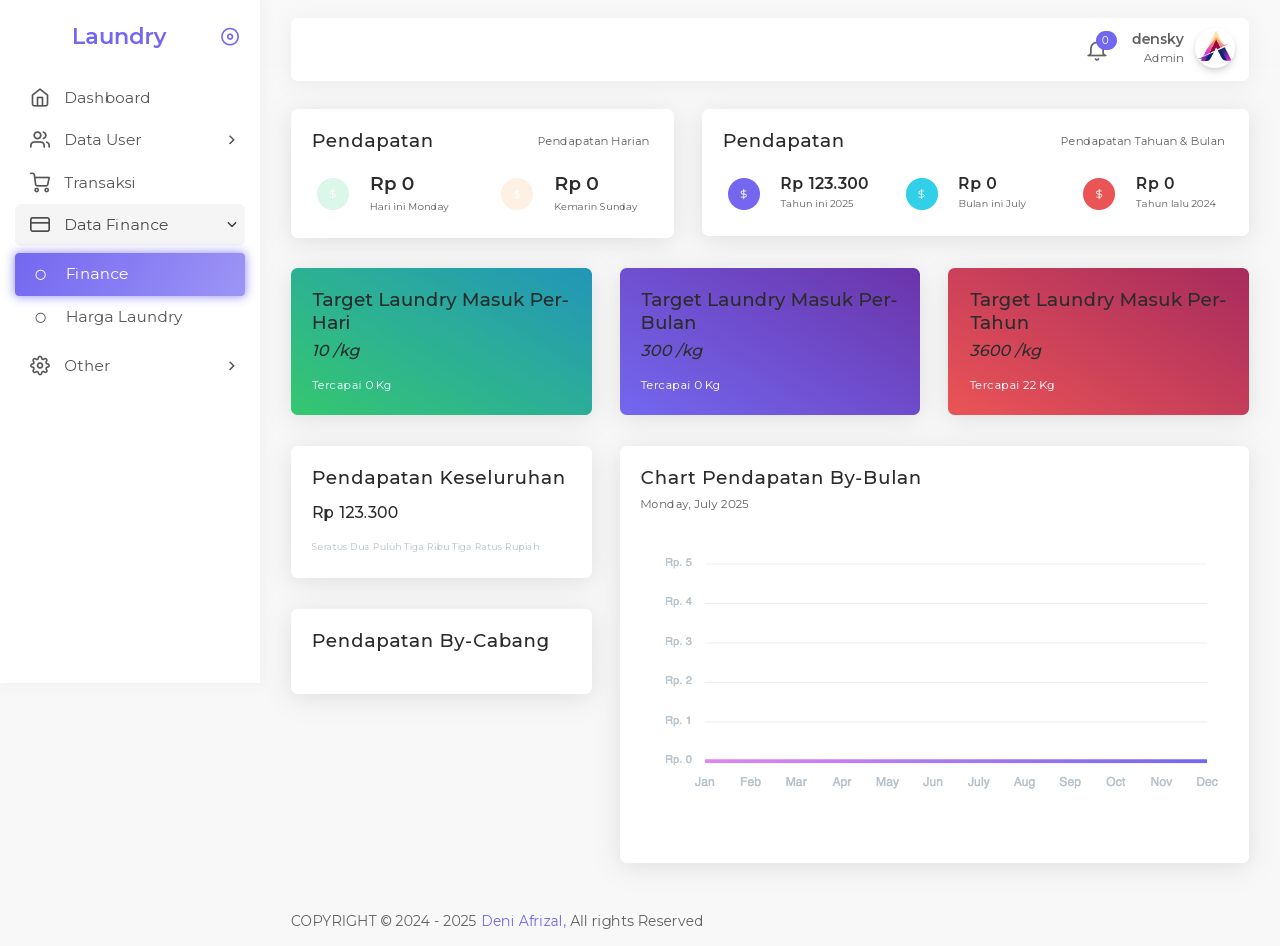Click the Target Laundry Masuk Per-Tahun card

[1098, 341]
